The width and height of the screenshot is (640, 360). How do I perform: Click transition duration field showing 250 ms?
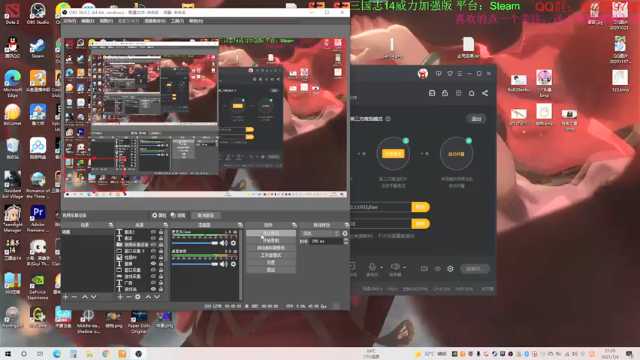(x=326, y=241)
